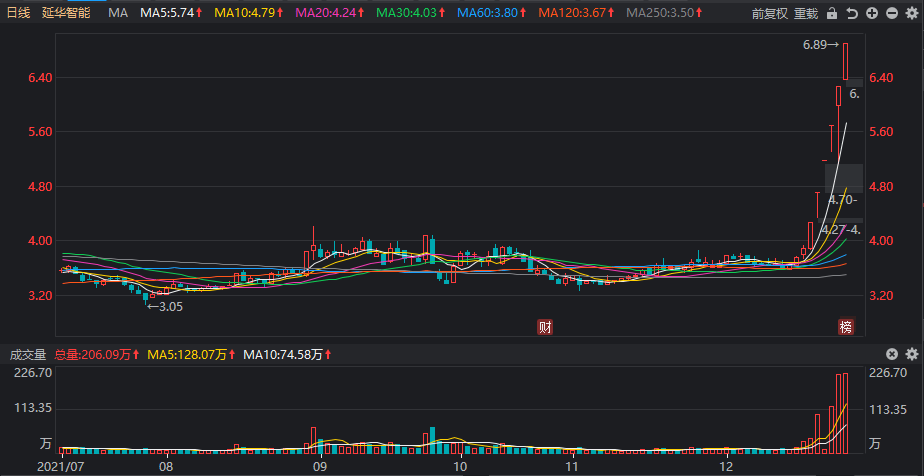Click the 08 month axis label
Screen dimensions: 924x476
click(x=167, y=466)
